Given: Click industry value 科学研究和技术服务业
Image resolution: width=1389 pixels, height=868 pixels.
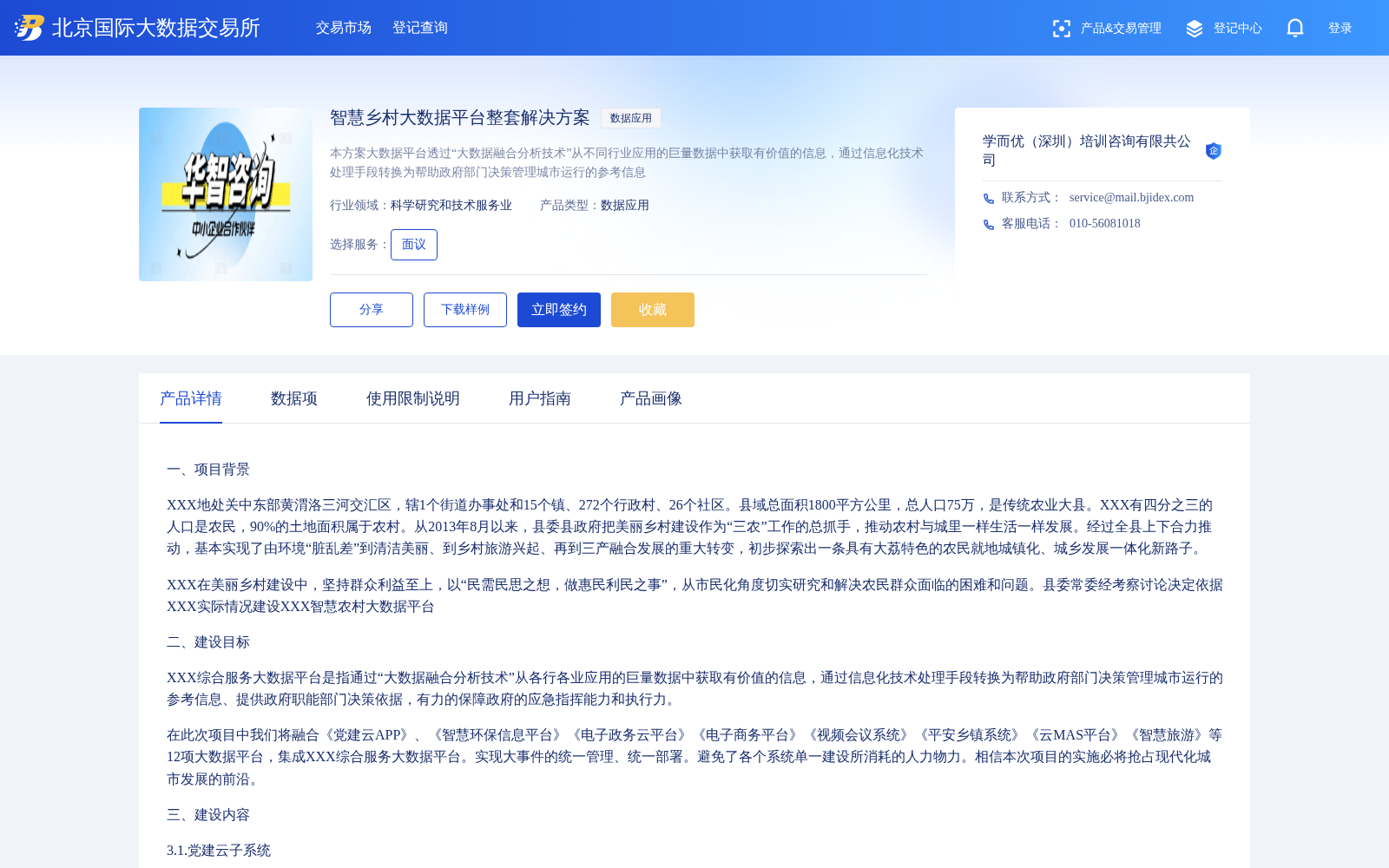Looking at the screenshot, I should click(x=451, y=206).
